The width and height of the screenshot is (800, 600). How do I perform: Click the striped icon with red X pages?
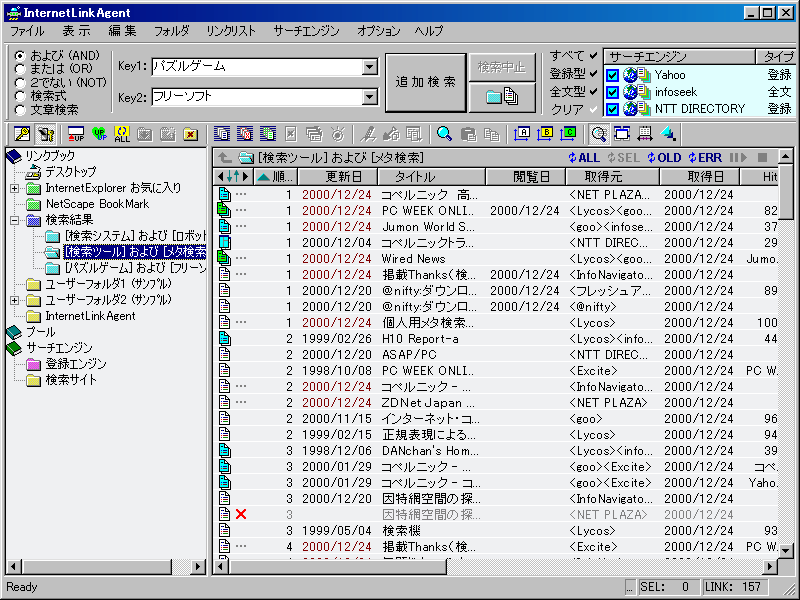point(245,134)
